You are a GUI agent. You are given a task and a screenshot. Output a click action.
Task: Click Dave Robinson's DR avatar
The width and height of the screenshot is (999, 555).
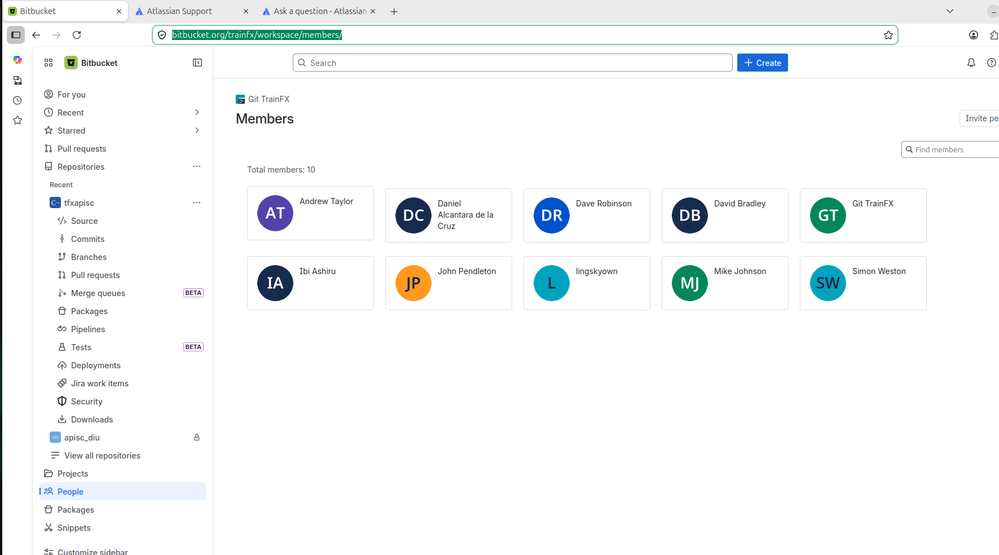point(552,215)
